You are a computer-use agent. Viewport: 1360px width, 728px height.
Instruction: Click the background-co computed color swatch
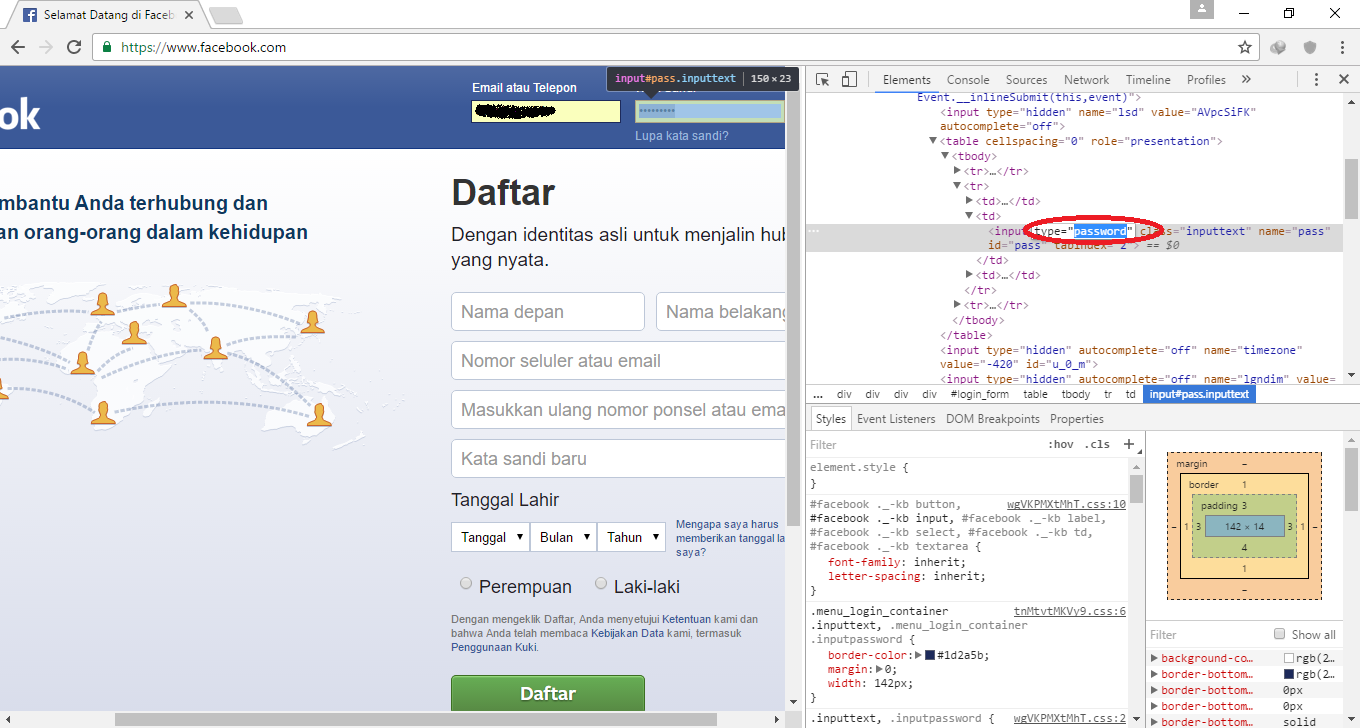tap(1289, 658)
